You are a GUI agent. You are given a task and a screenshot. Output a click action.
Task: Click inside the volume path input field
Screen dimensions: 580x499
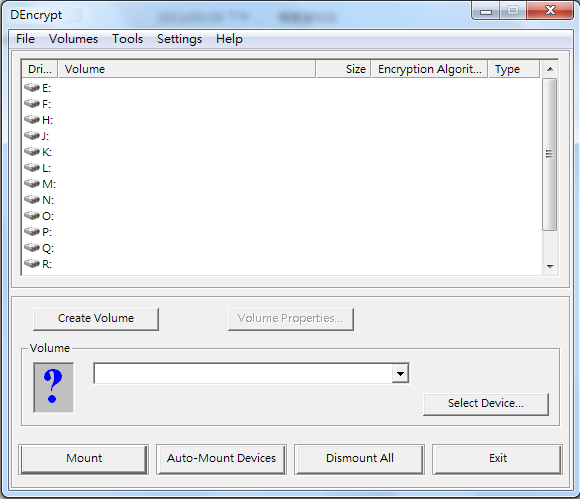pos(243,374)
